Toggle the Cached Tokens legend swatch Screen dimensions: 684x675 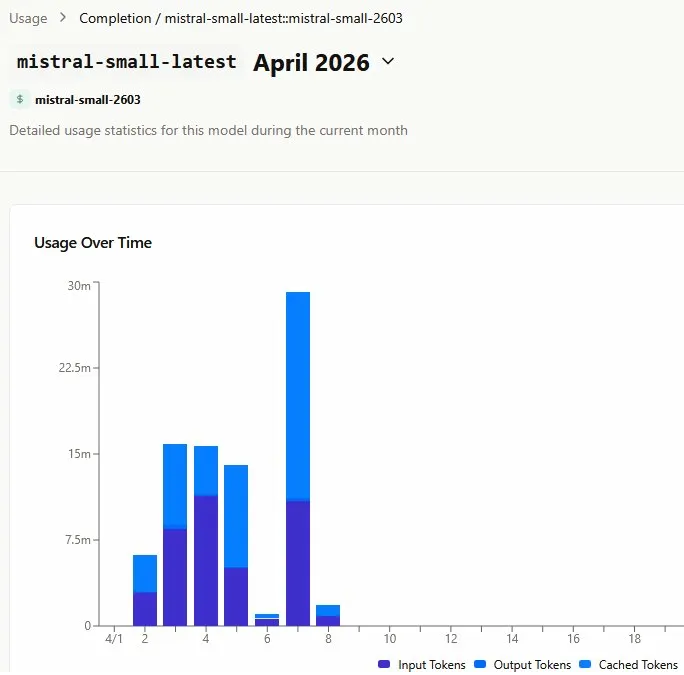[585, 664]
